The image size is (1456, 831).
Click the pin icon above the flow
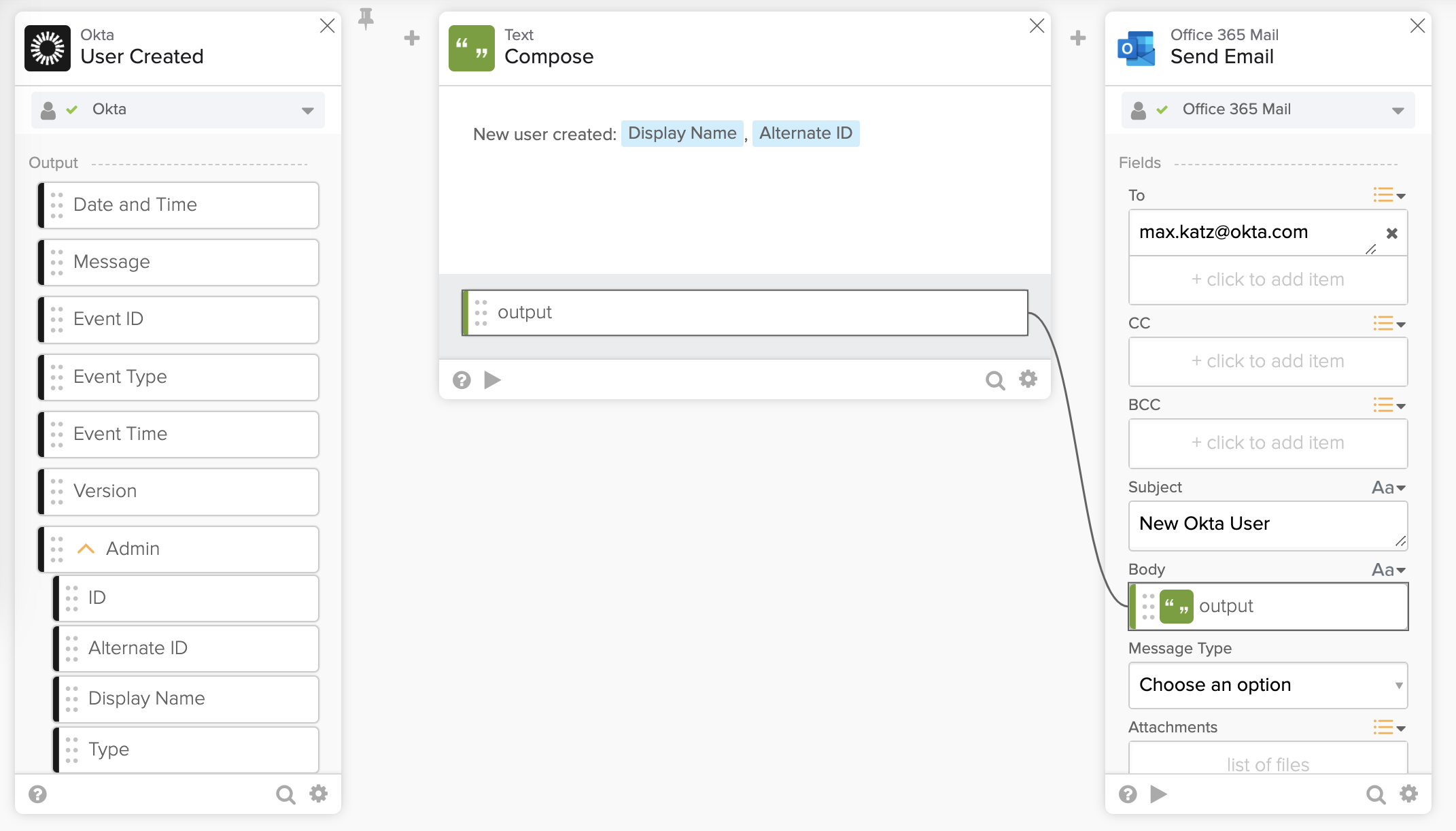366,18
